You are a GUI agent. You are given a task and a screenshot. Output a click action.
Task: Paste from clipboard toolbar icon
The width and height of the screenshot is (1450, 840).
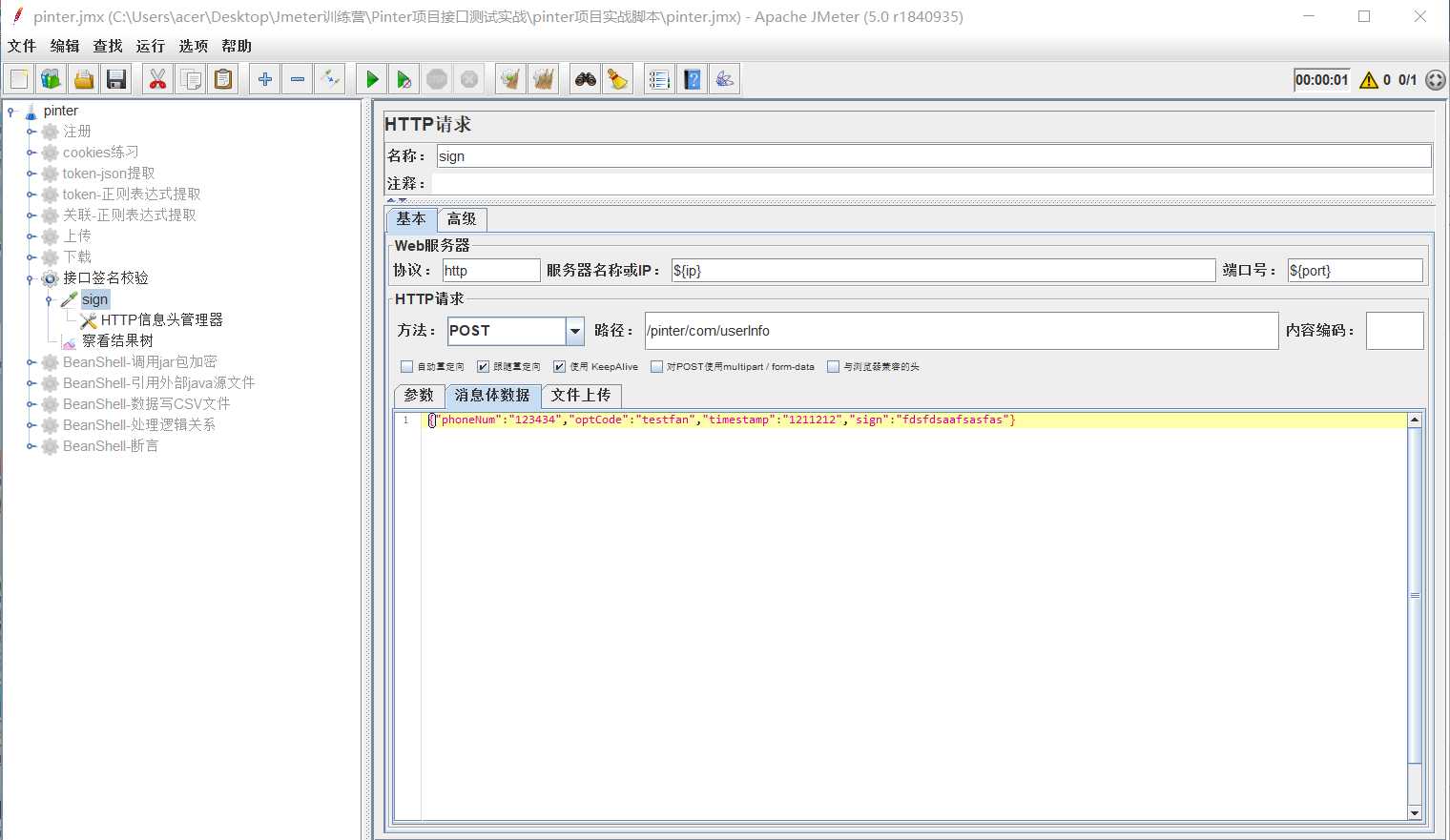[x=223, y=79]
